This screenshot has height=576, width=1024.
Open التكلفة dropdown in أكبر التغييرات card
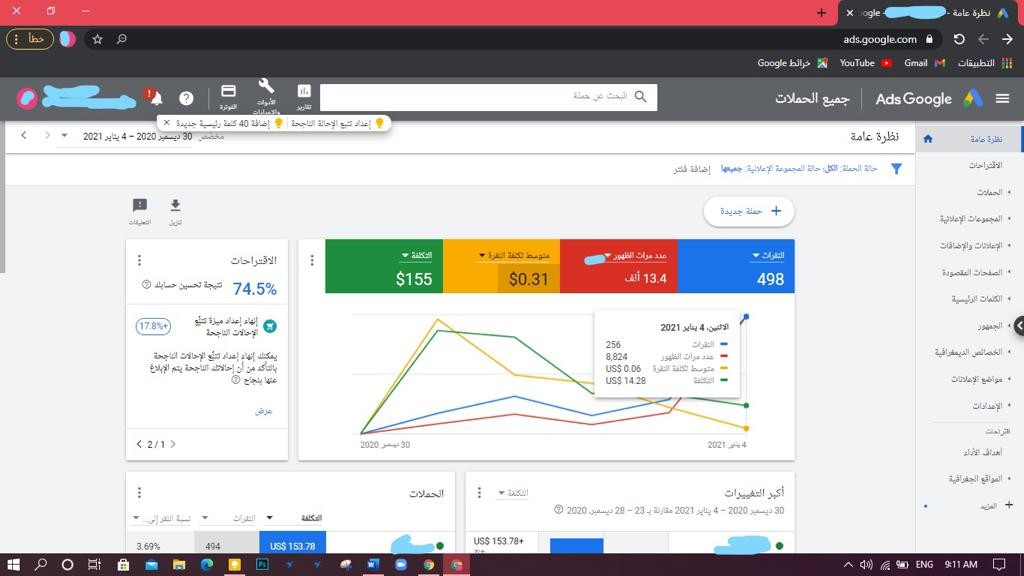coord(513,493)
